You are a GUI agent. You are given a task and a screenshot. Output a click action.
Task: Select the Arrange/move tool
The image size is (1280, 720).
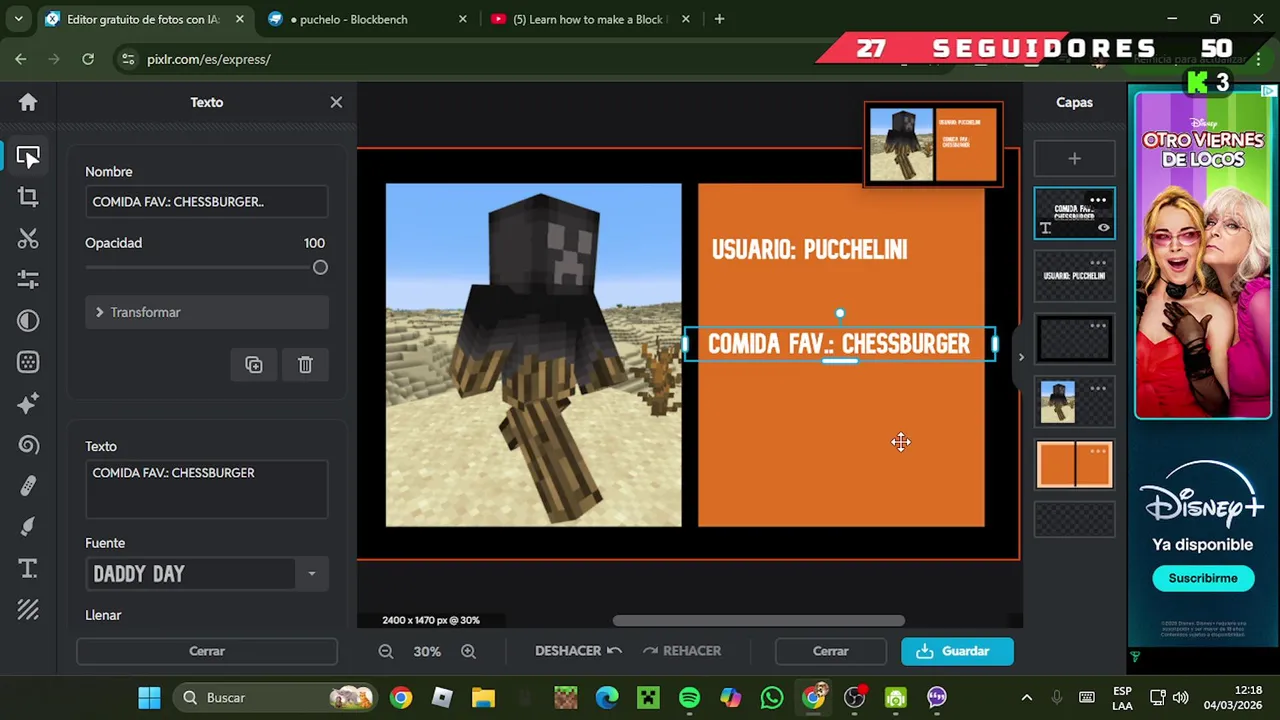(28, 157)
